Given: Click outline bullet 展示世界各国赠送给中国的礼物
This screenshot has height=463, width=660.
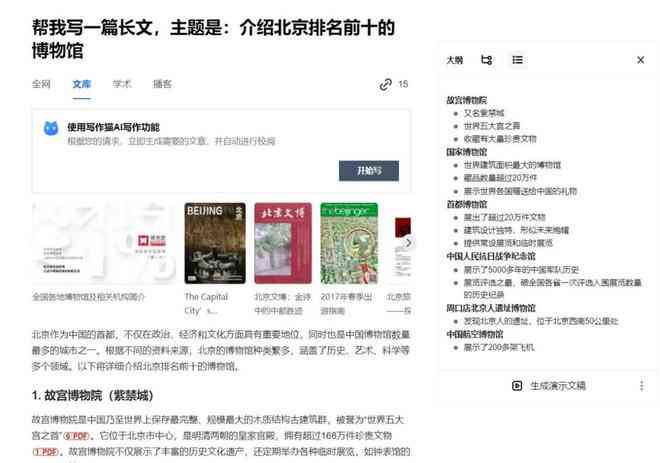Looking at the screenshot, I should (520, 191).
